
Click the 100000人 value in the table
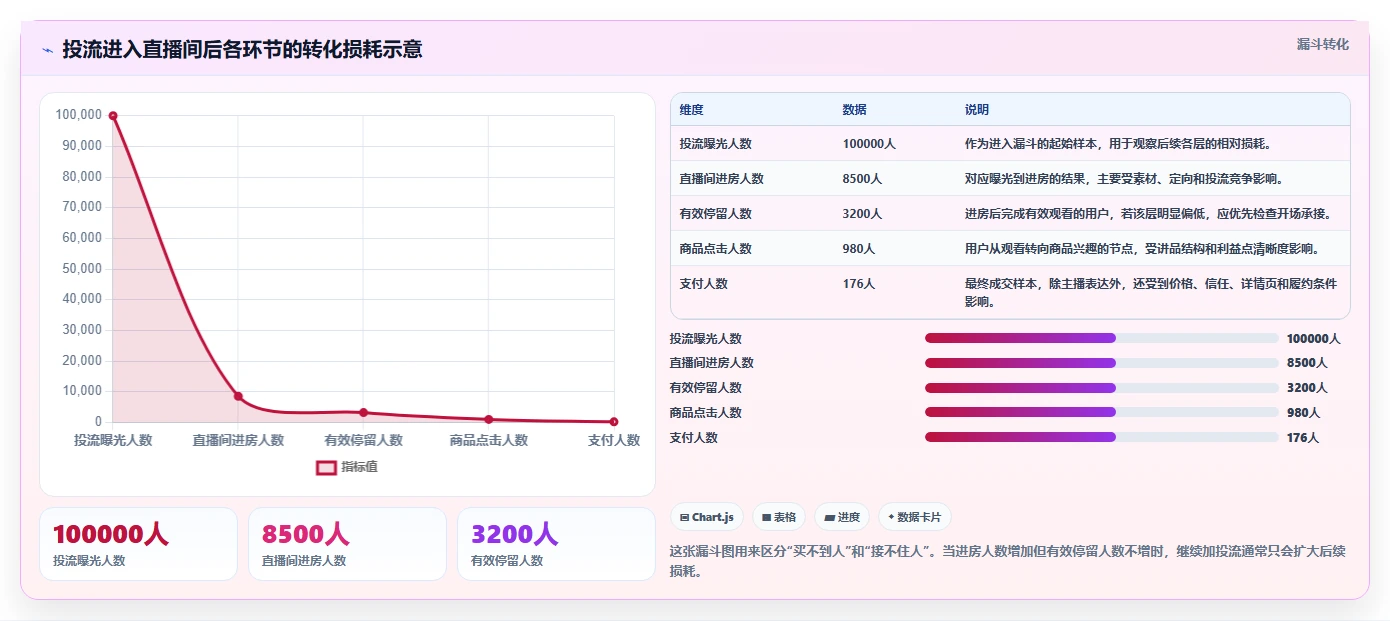coord(869,144)
